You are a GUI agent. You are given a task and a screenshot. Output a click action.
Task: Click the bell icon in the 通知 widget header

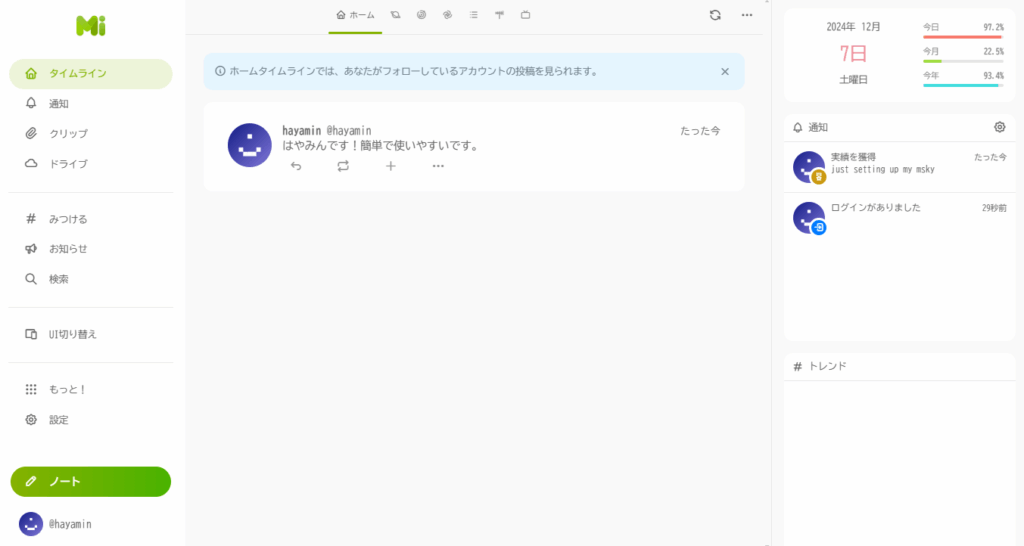pos(797,127)
